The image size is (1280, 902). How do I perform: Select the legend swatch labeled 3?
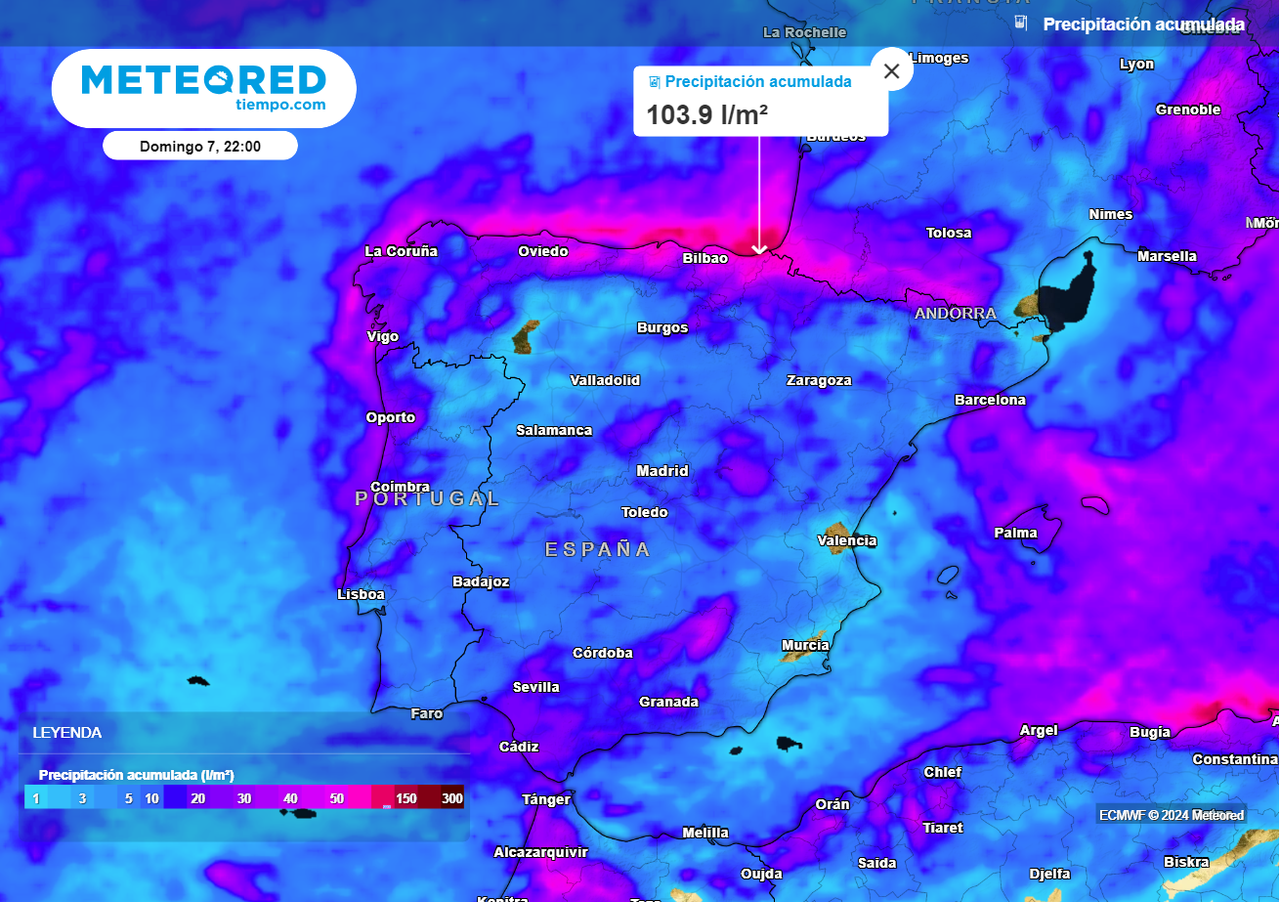pyautogui.click(x=82, y=798)
